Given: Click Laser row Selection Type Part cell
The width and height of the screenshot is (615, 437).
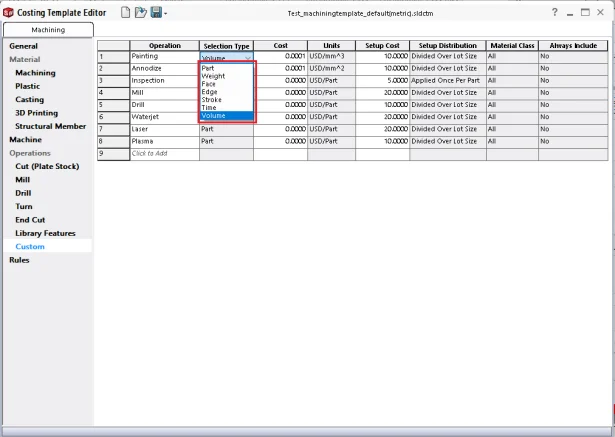Looking at the screenshot, I should pyautogui.click(x=226, y=129).
